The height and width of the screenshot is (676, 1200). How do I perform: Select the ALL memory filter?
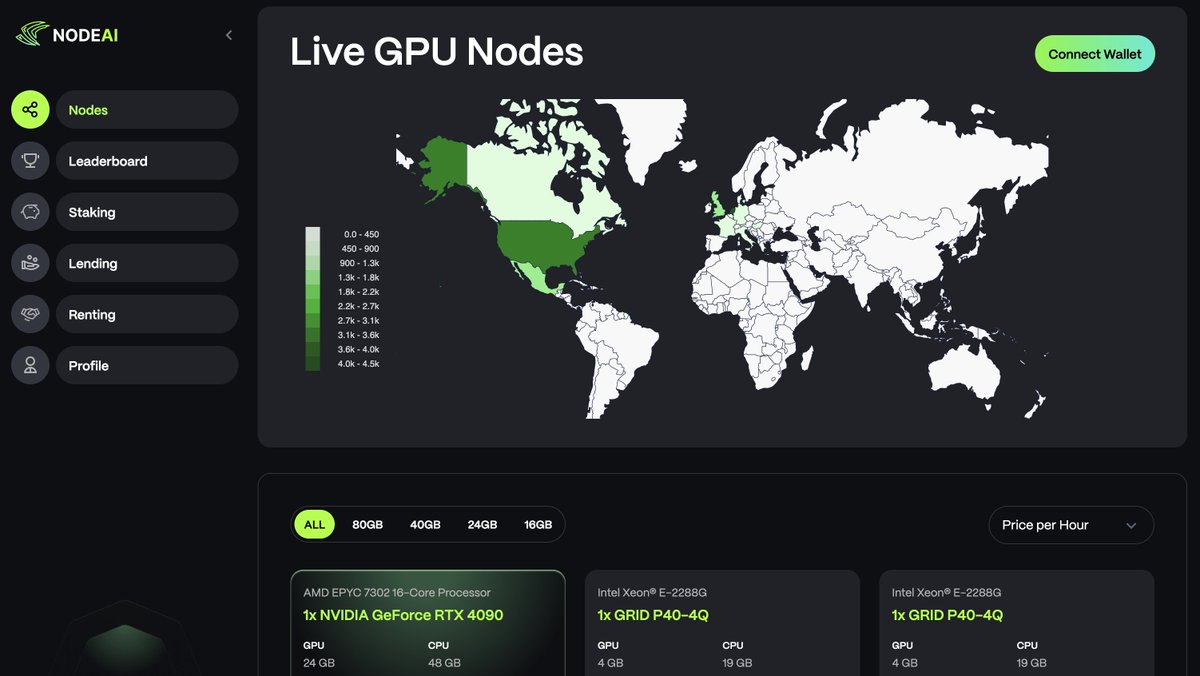point(315,525)
